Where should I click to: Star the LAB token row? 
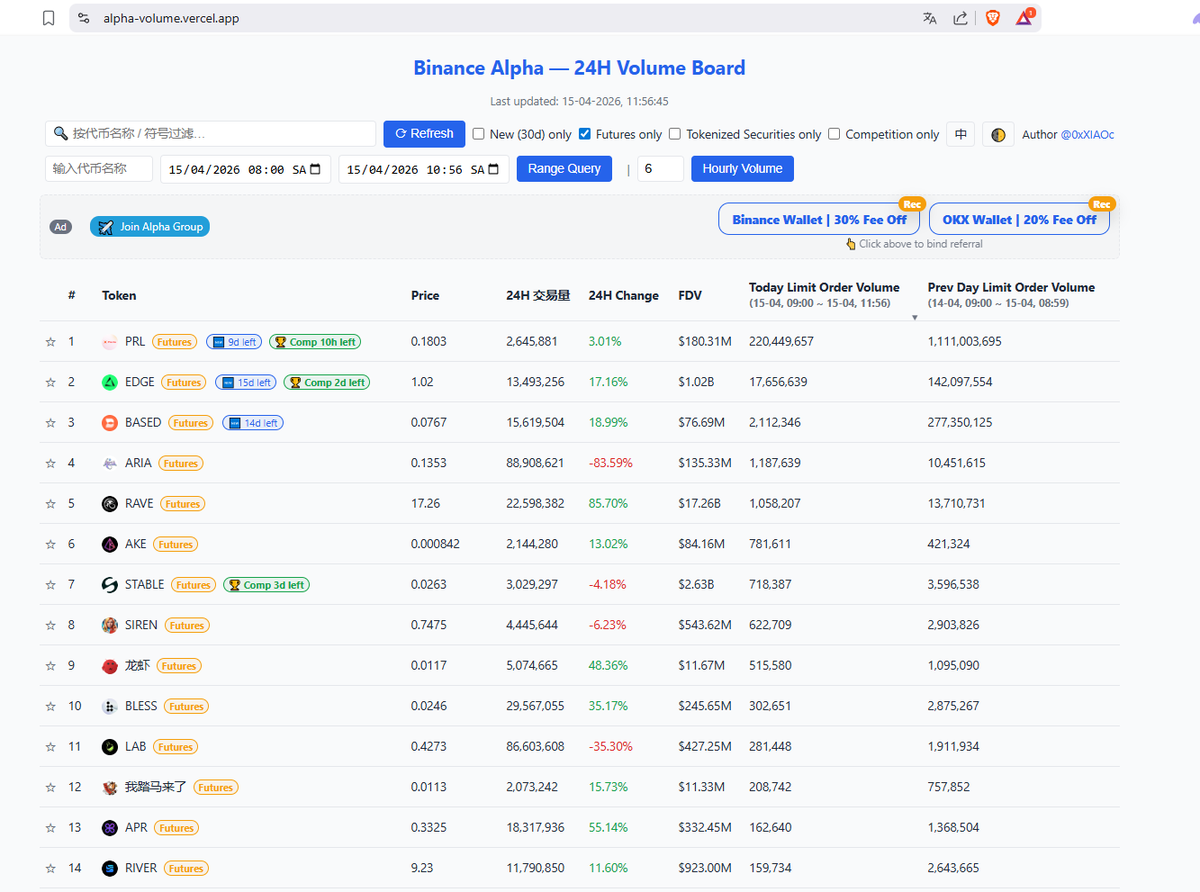click(50, 747)
